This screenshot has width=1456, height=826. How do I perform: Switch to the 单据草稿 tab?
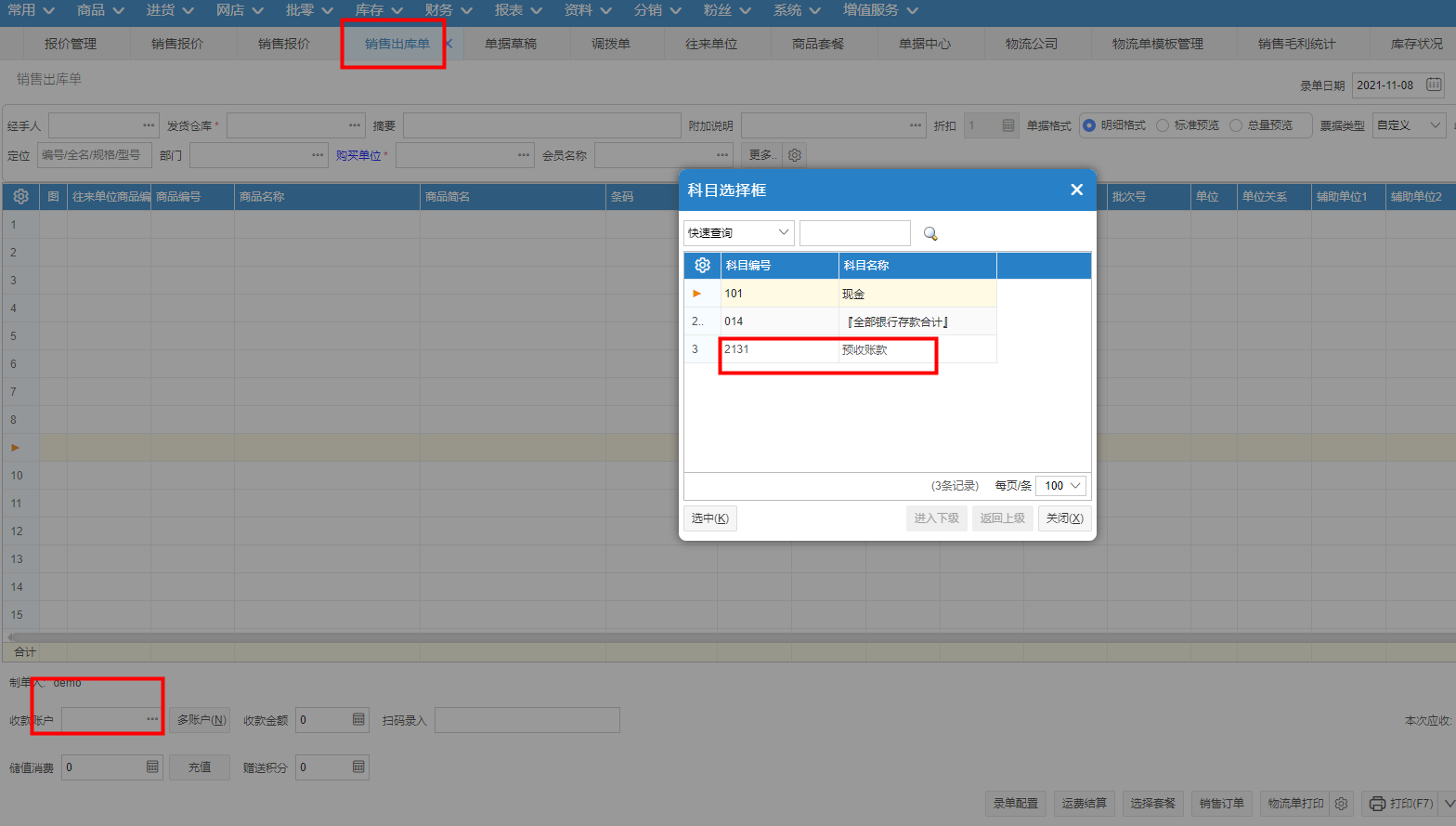pyautogui.click(x=511, y=44)
